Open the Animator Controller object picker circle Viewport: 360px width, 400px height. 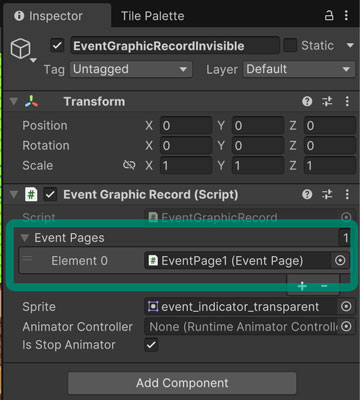346,327
